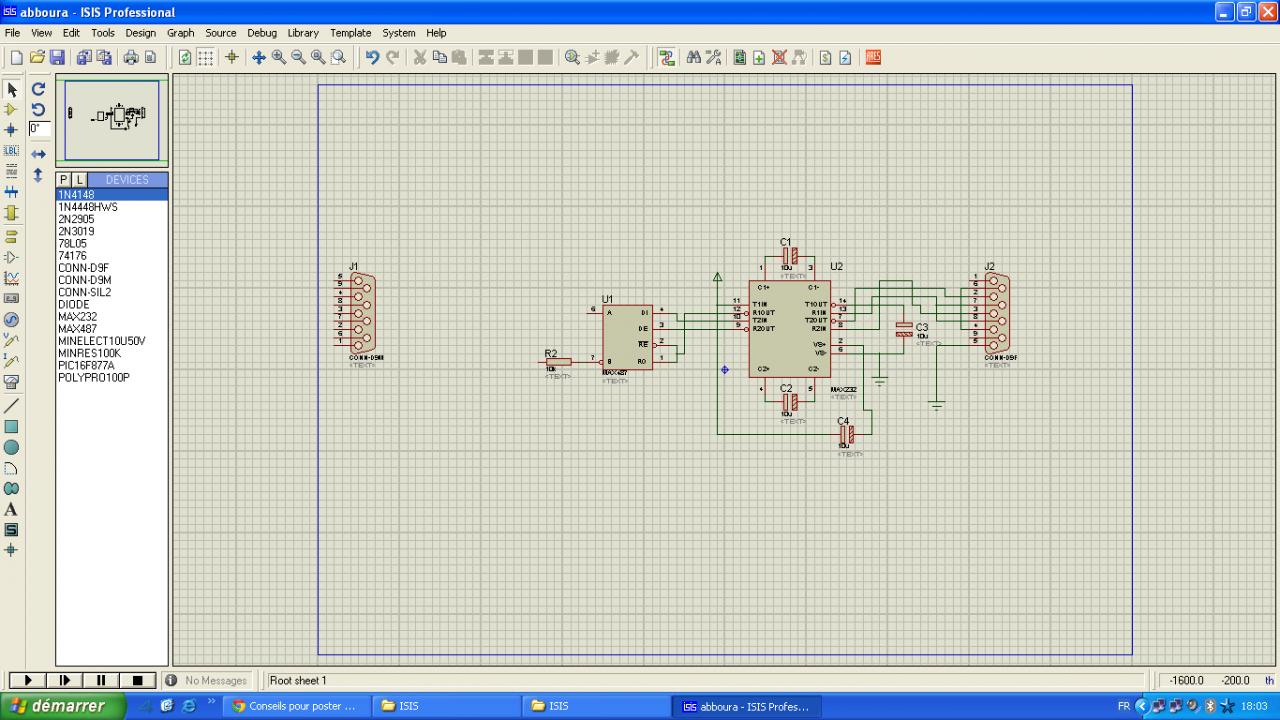Image resolution: width=1280 pixels, height=720 pixels.
Task: Select the Wire Label tool
Action: point(12,150)
